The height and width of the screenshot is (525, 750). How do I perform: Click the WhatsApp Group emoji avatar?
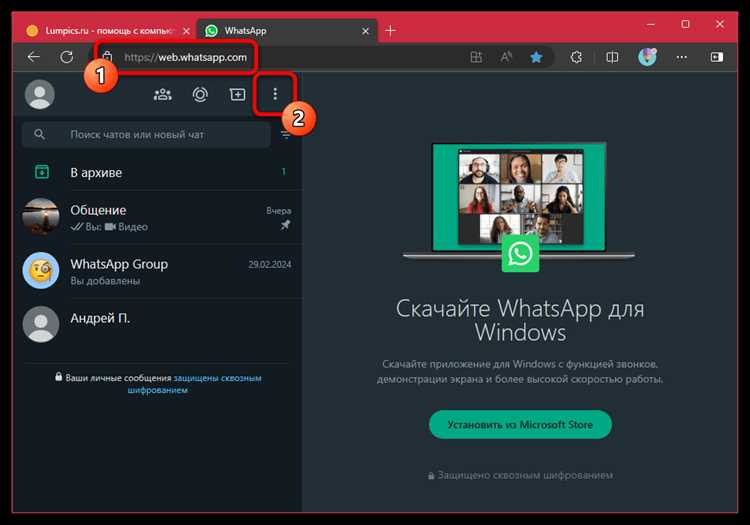coord(41,271)
